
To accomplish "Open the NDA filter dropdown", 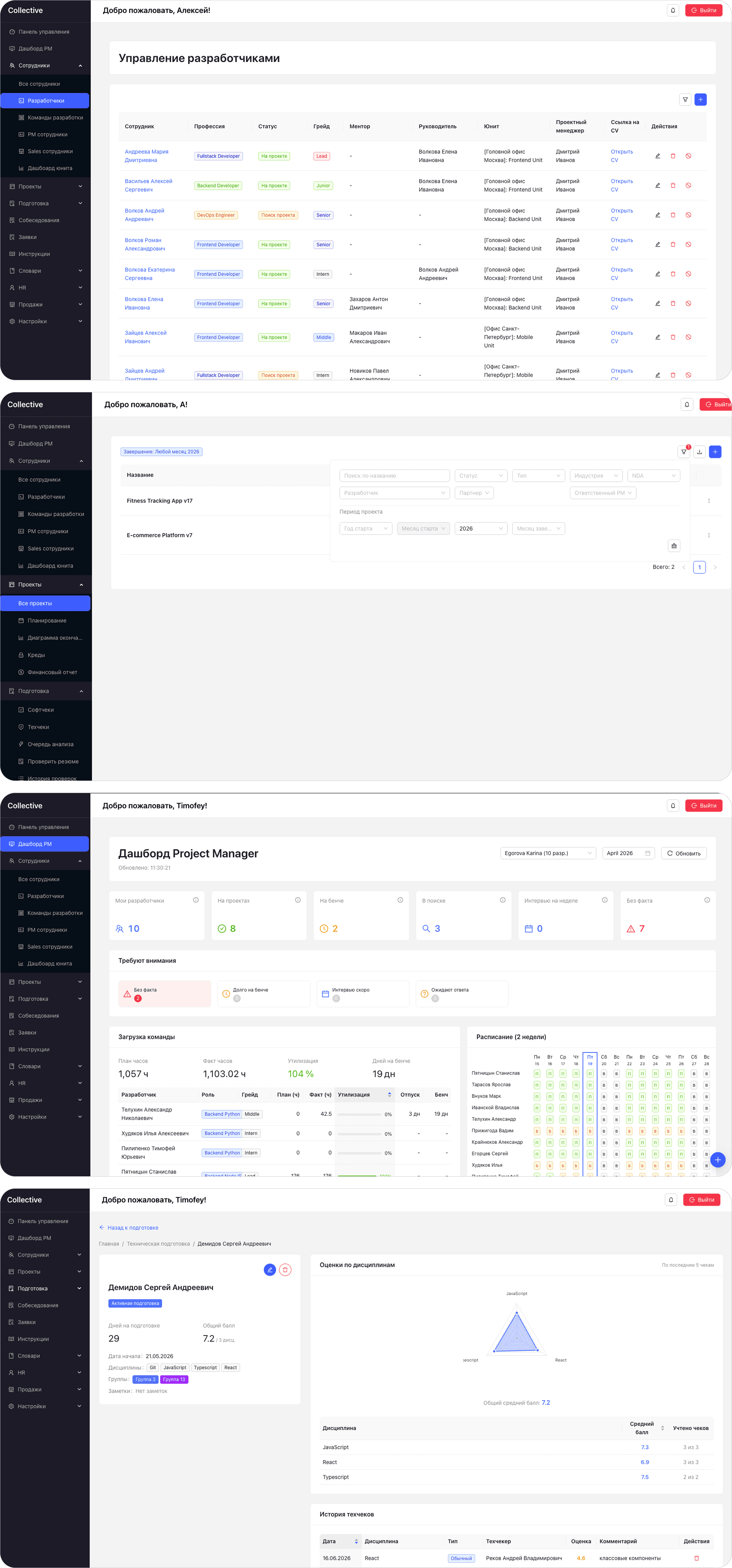I will [x=654, y=475].
